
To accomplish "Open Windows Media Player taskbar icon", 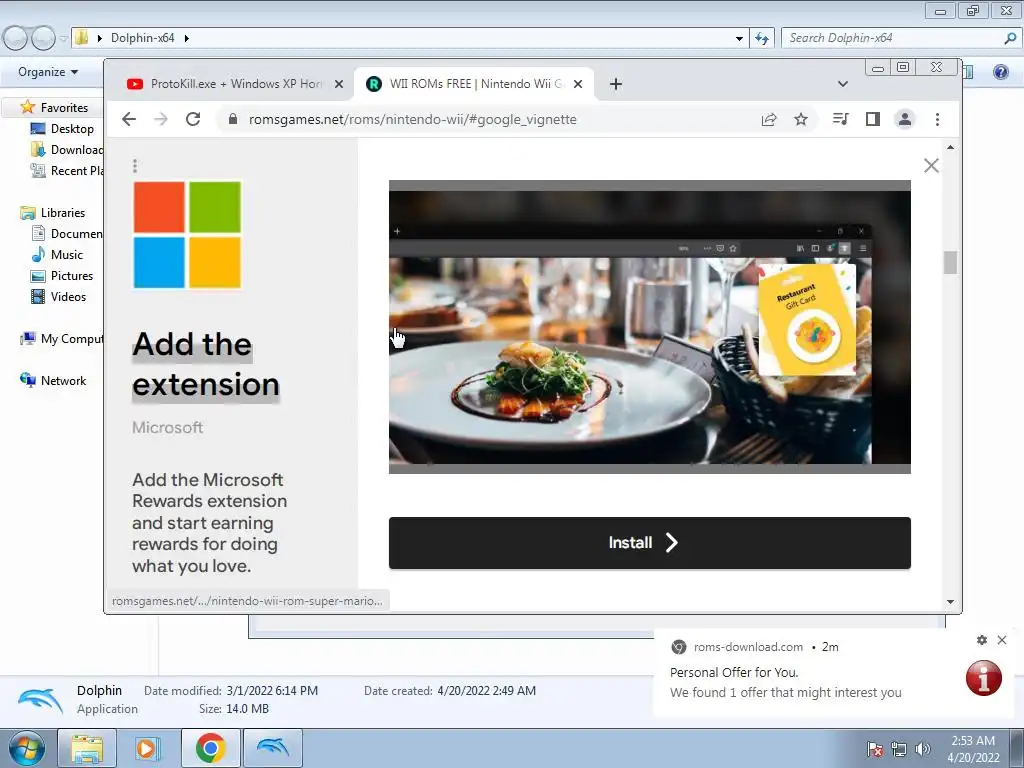I will coord(148,748).
